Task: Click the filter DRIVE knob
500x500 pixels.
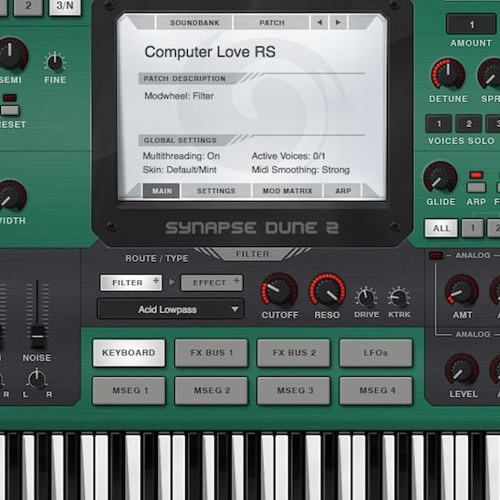Action: (366, 297)
